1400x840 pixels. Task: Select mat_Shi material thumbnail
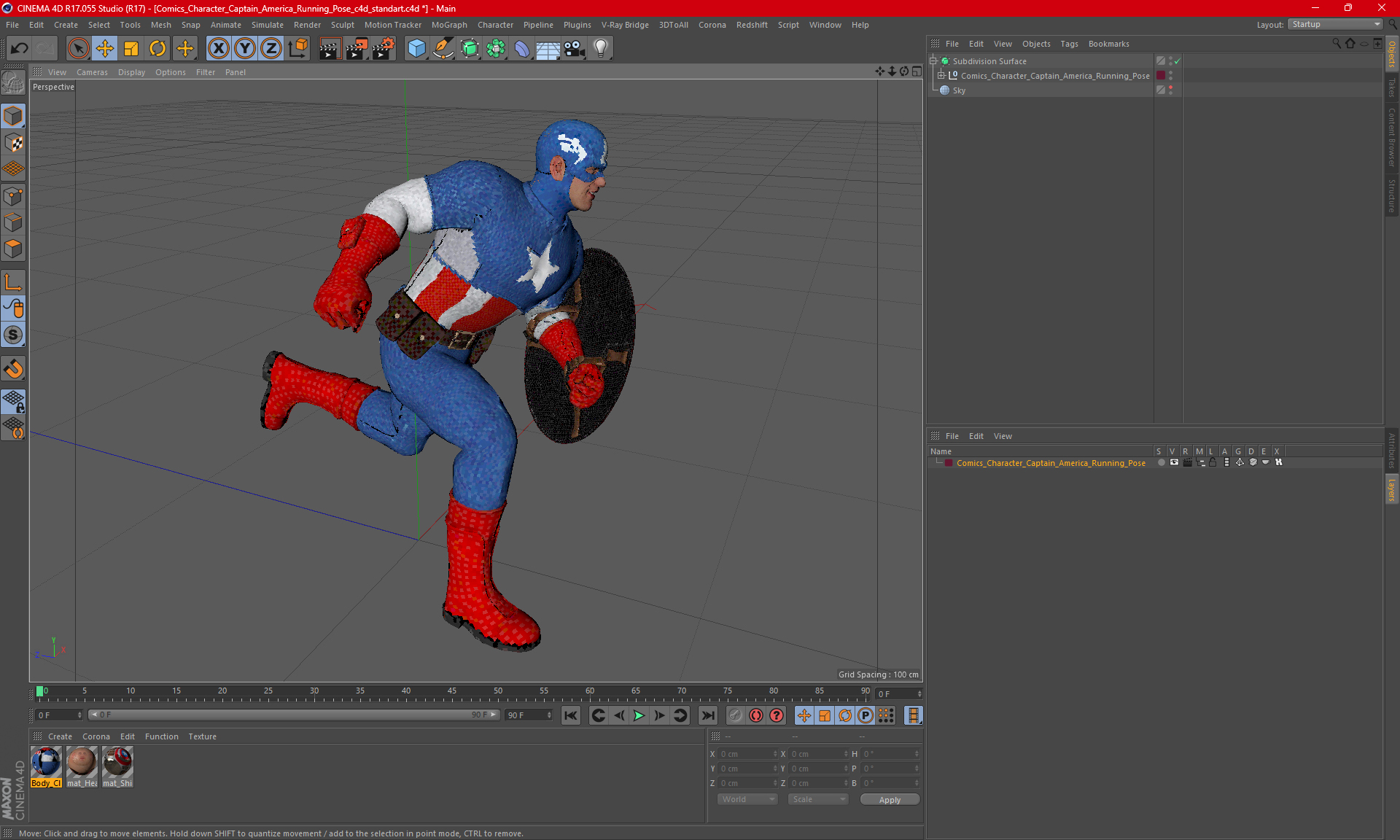click(x=117, y=766)
